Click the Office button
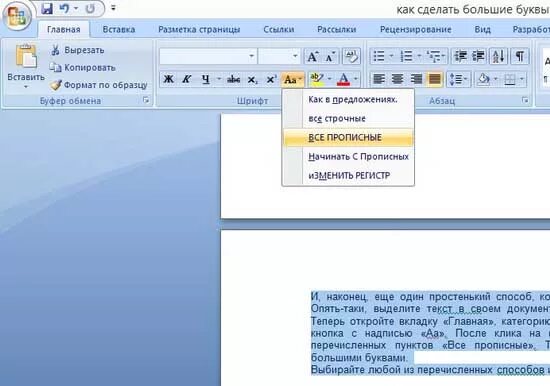 click(x=17, y=15)
